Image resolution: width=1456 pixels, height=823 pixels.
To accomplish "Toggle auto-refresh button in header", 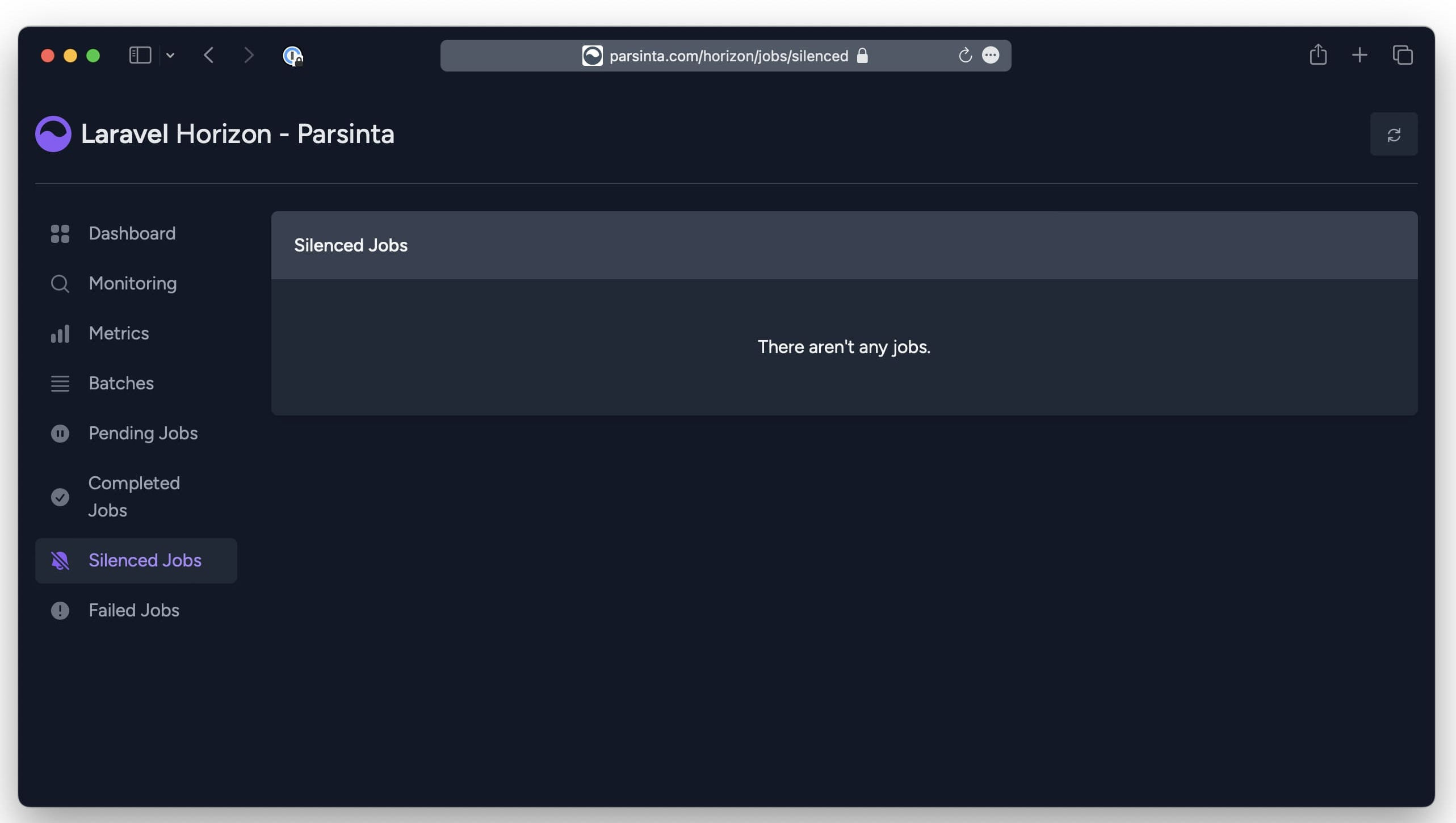I will tap(1394, 134).
